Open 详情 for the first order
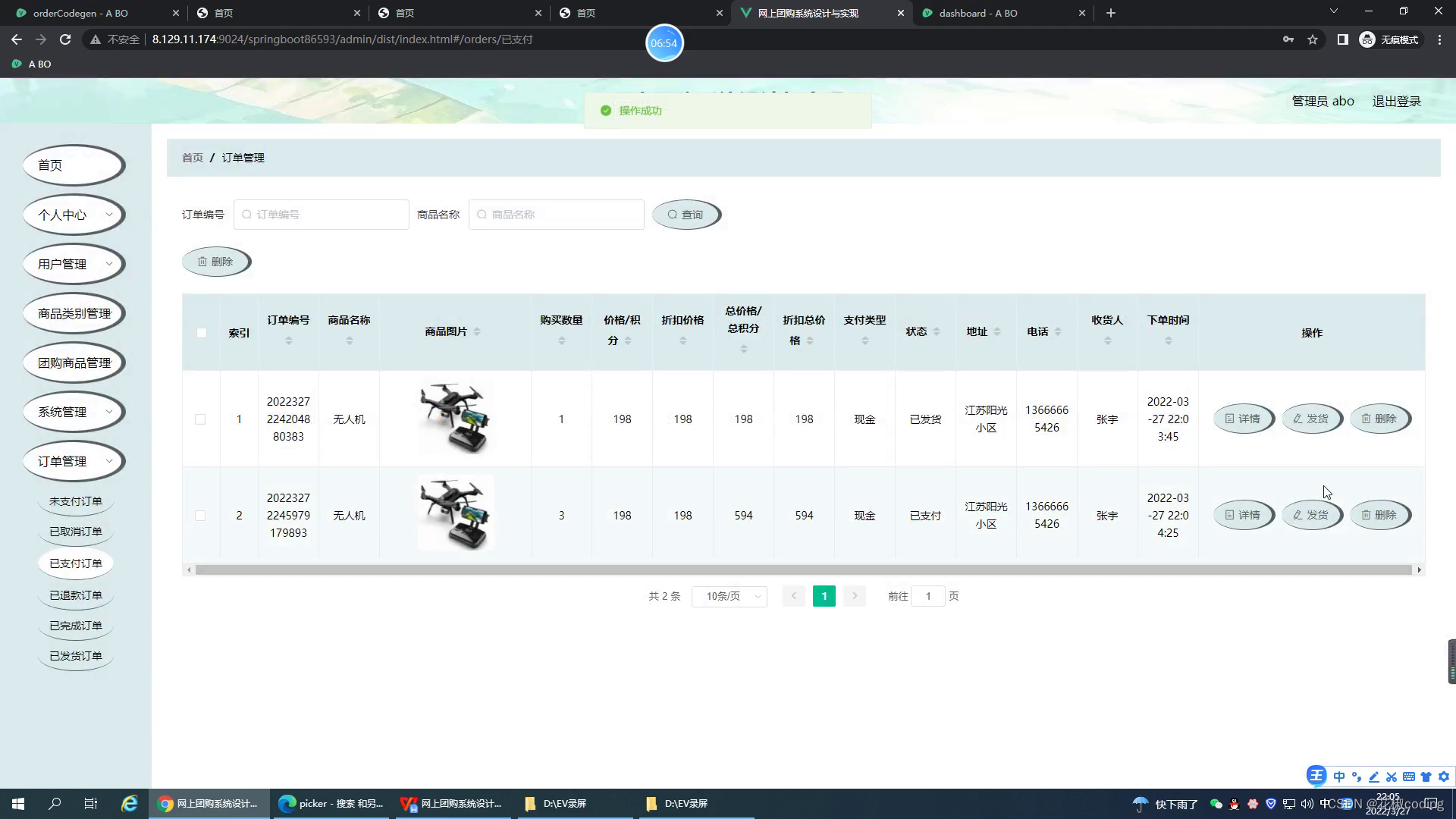Image resolution: width=1456 pixels, height=819 pixels. tap(1243, 419)
